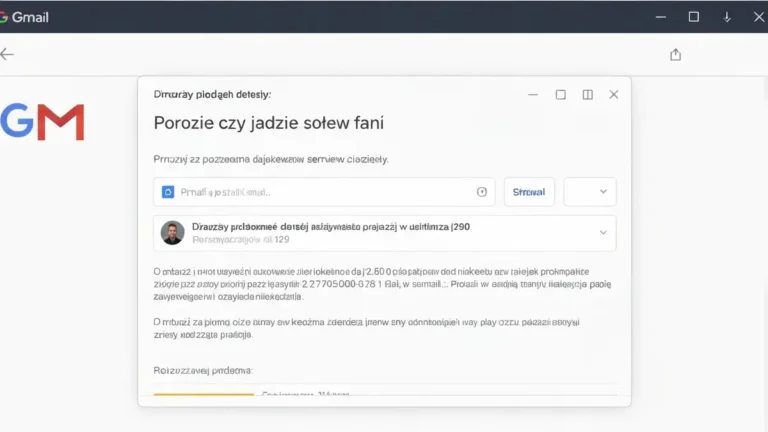Viewport: 768px width, 432px height.
Task: Close the dialog with X
Action: point(614,95)
